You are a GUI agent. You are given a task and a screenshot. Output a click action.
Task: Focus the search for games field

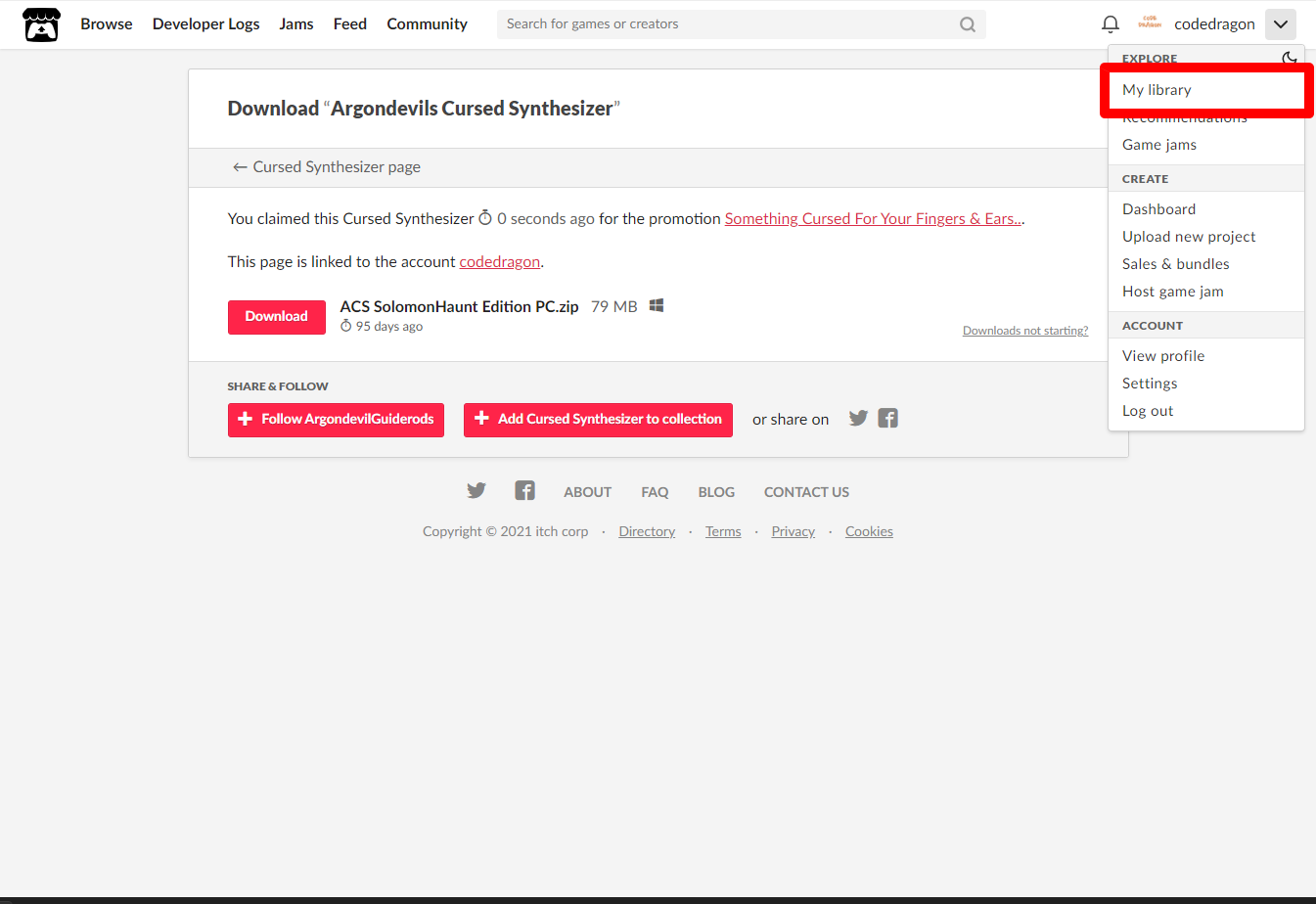tap(742, 24)
